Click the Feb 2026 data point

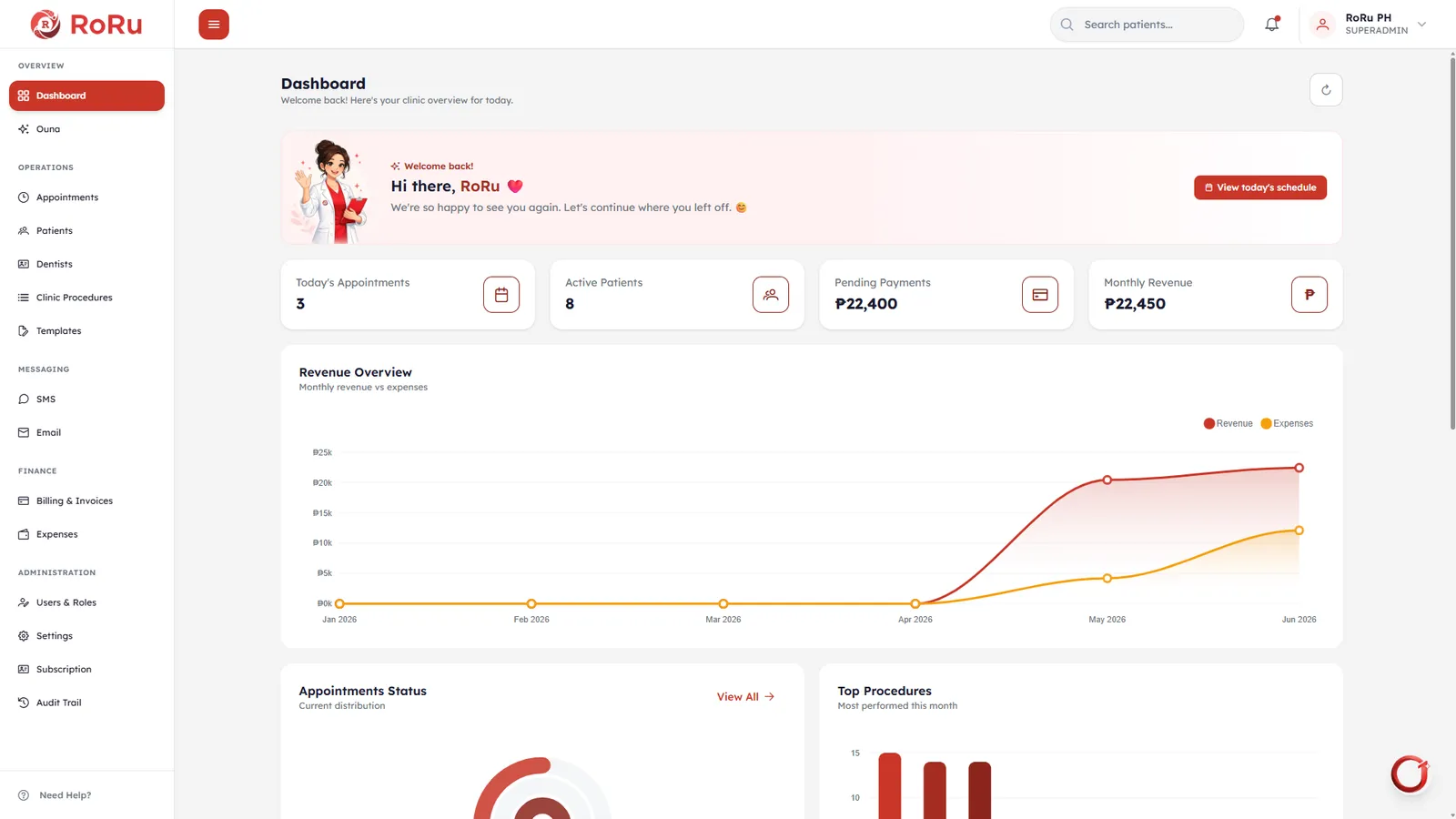pyautogui.click(x=531, y=603)
